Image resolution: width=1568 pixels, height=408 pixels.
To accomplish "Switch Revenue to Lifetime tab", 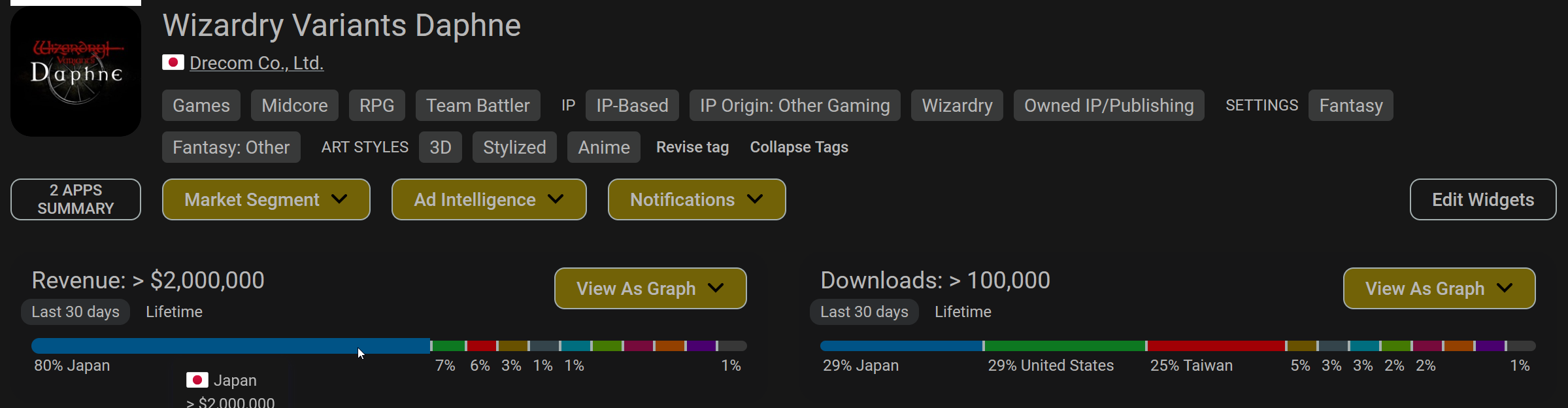I will [x=174, y=312].
